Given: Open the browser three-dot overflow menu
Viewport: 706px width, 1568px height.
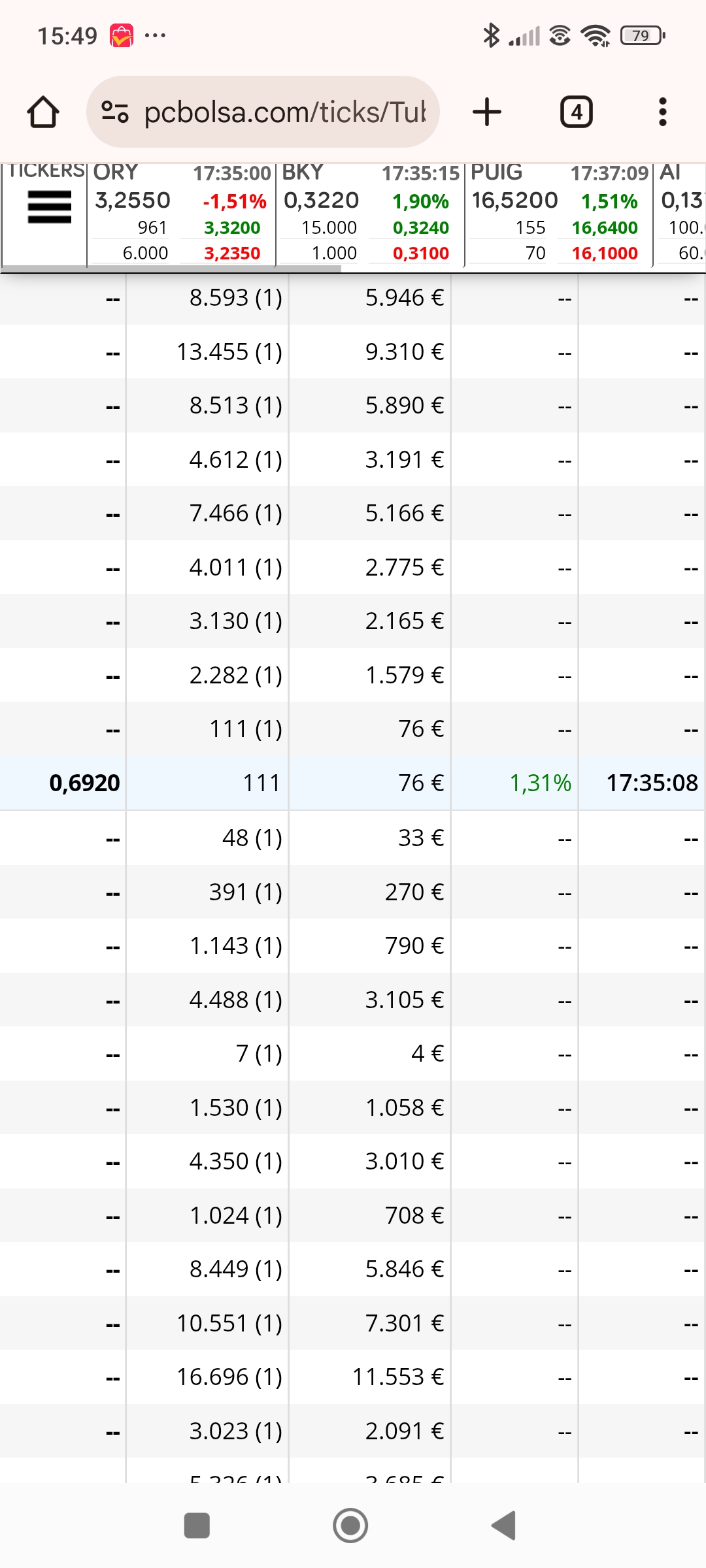Looking at the screenshot, I should tap(663, 112).
